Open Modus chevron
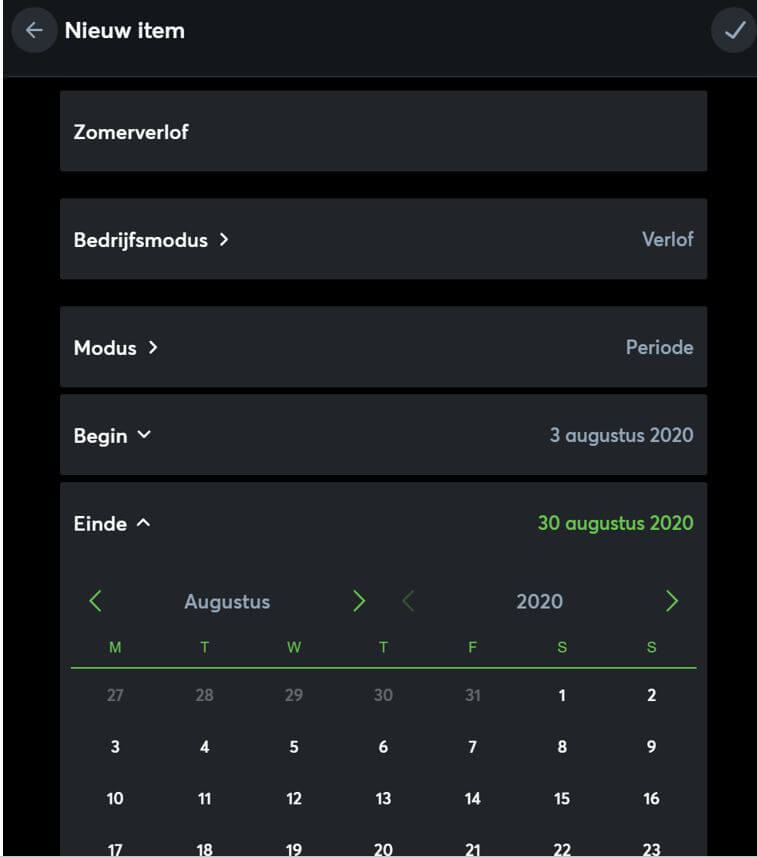Image resolution: width=757 pixels, height=857 pixels. 153,348
